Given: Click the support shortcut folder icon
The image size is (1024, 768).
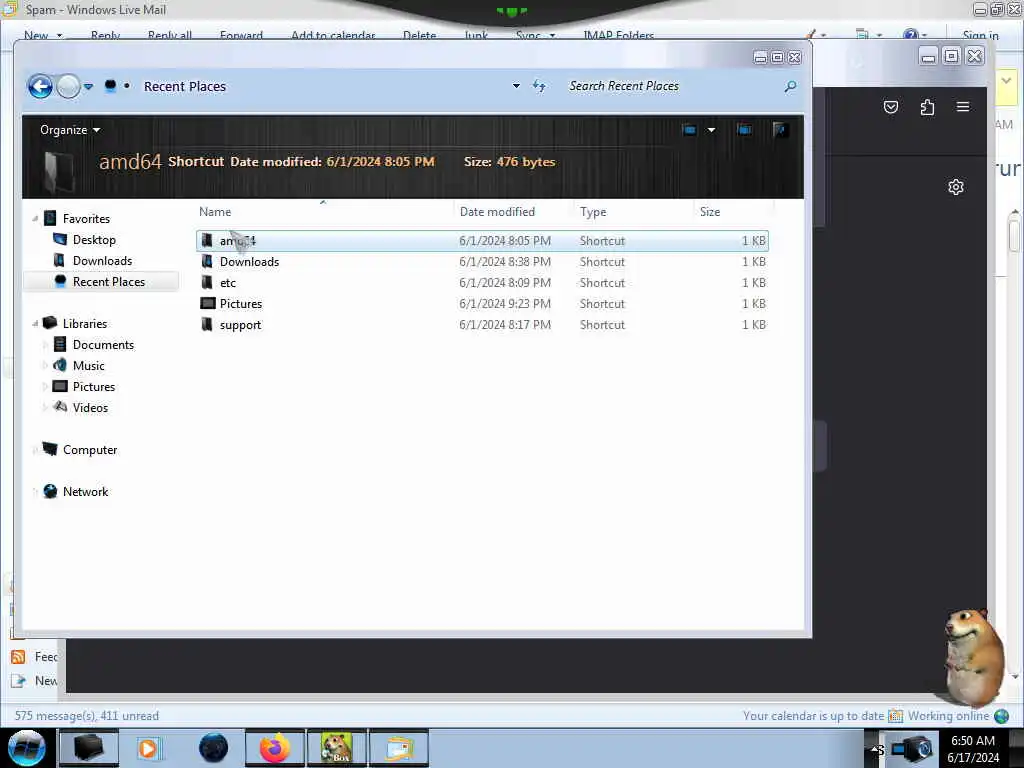Looking at the screenshot, I should [207, 325].
